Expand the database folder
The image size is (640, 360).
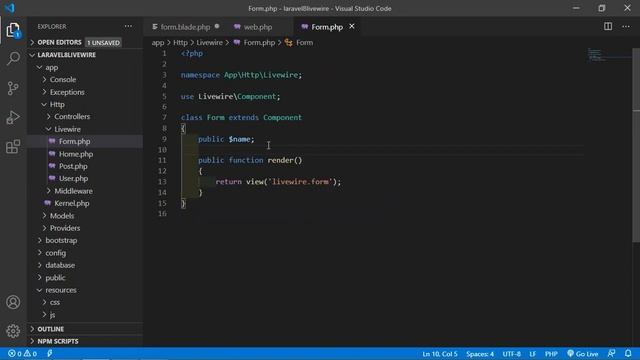60,265
